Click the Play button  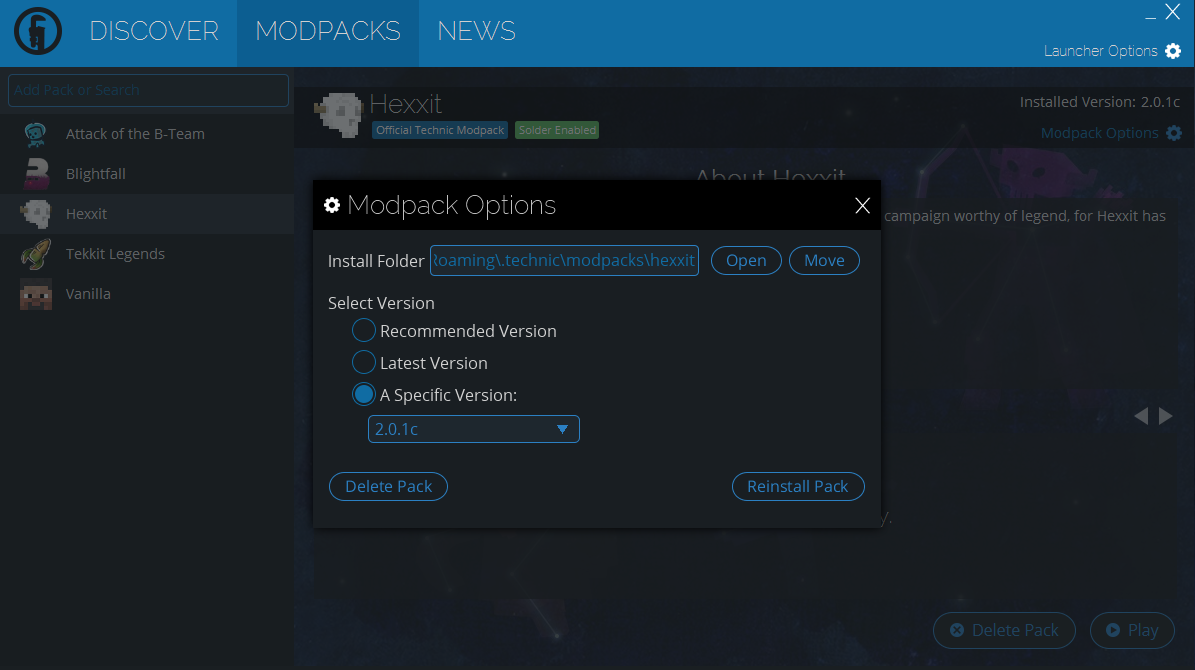1132,630
